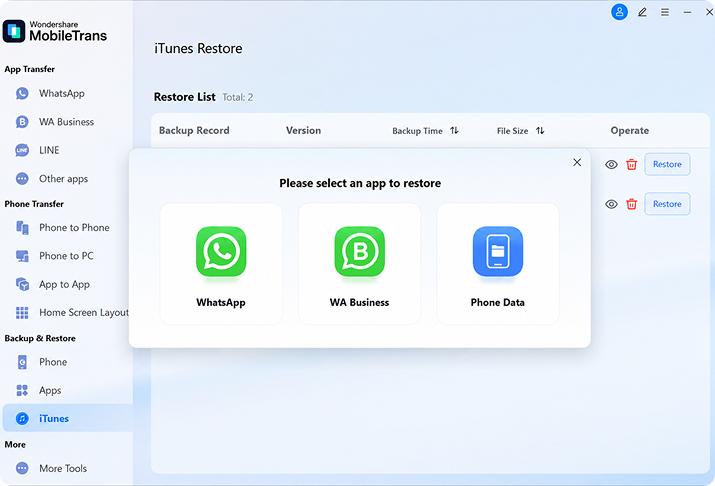Open Other apps menu label
The height and width of the screenshot is (486, 715).
click(63, 179)
